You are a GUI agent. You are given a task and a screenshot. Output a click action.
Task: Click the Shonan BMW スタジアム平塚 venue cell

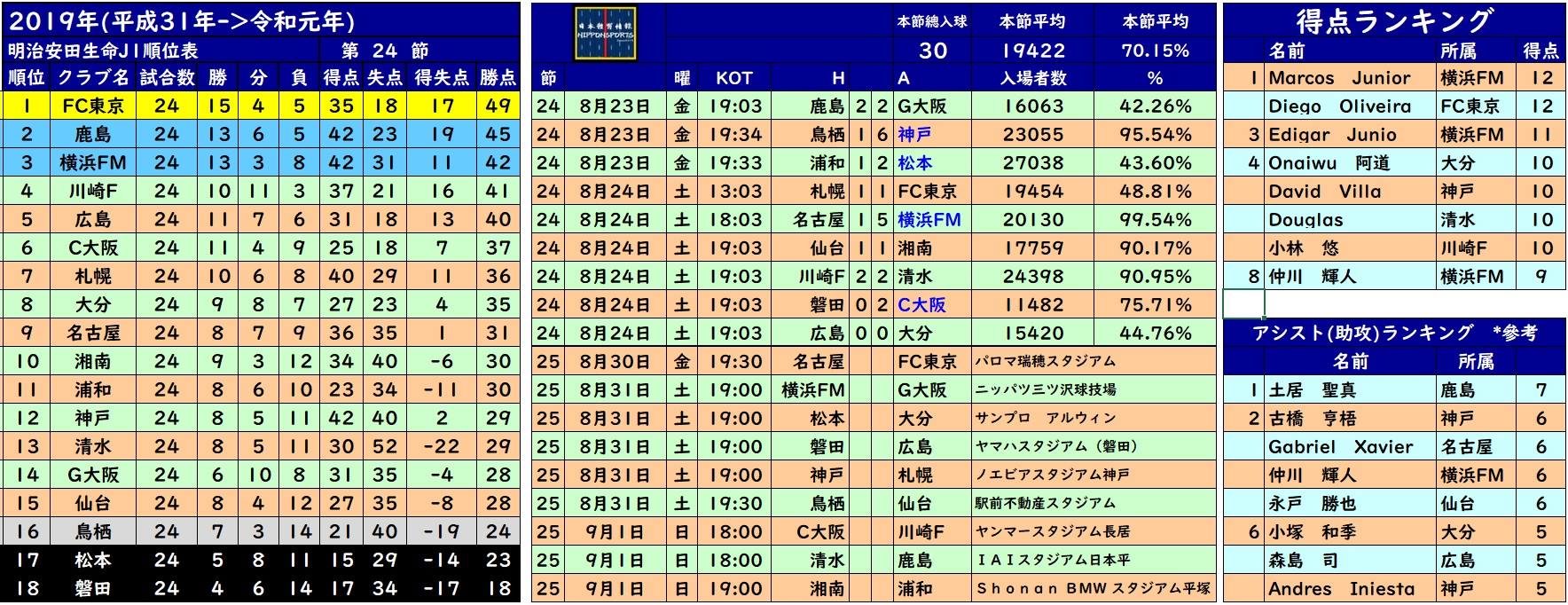pos(1093,589)
